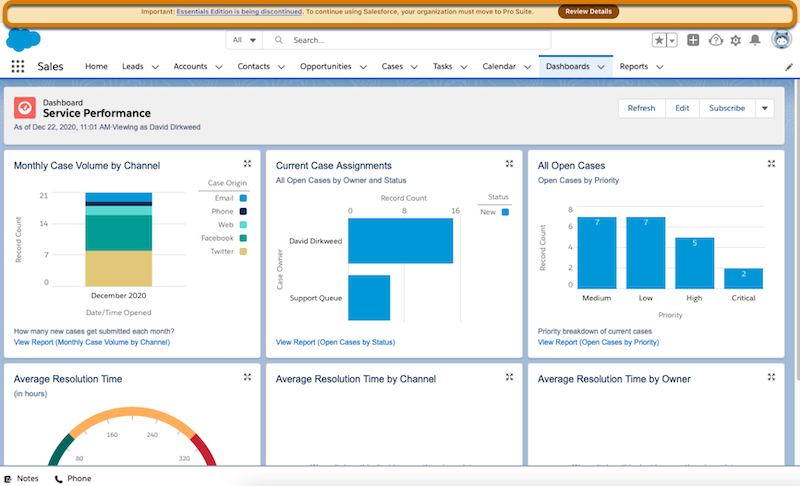This screenshot has width=800, height=486.
Task: Open the Leads tab
Action: pyautogui.click(x=133, y=66)
